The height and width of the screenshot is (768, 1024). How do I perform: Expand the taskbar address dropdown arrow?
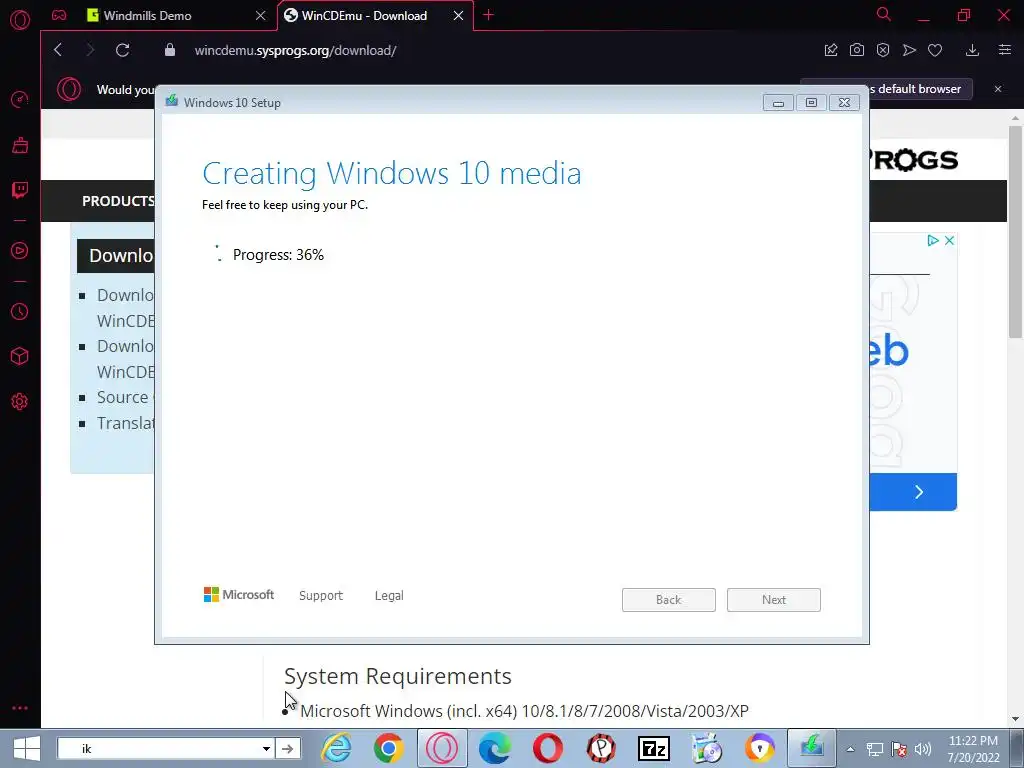pyautogui.click(x=266, y=748)
